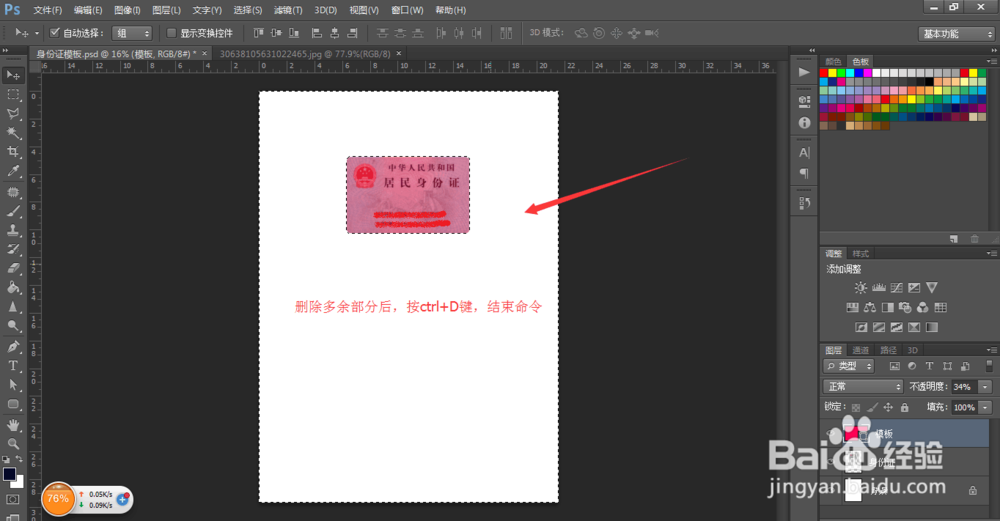Open the 文件(F) menu
1000x521 pixels.
48,10
